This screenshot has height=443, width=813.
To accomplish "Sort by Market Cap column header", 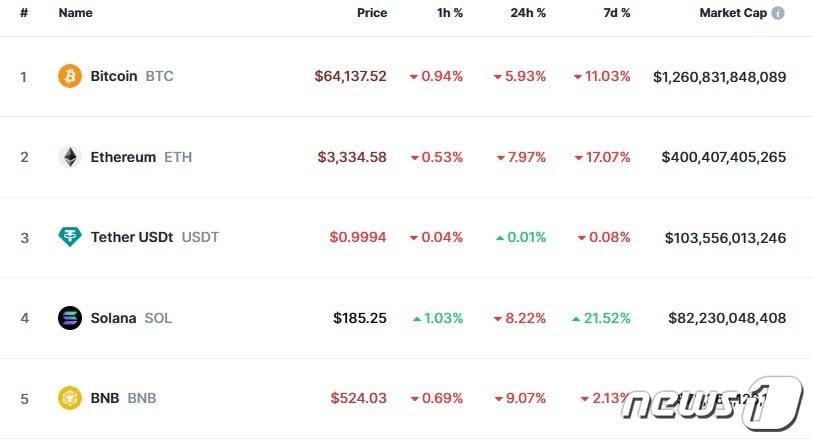I will (734, 13).
